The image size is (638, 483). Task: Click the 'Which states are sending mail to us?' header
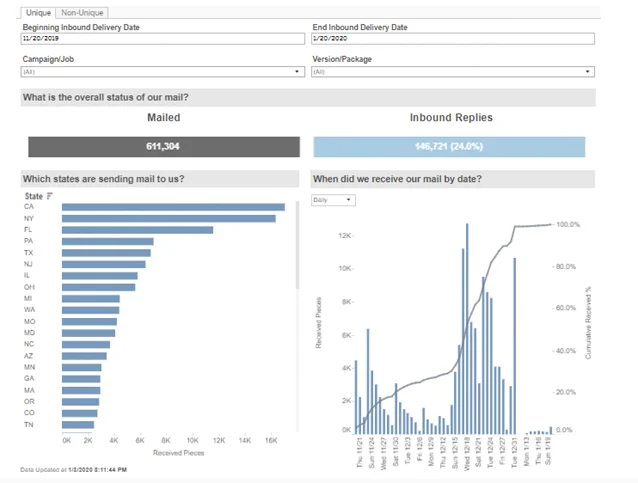click(x=104, y=179)
